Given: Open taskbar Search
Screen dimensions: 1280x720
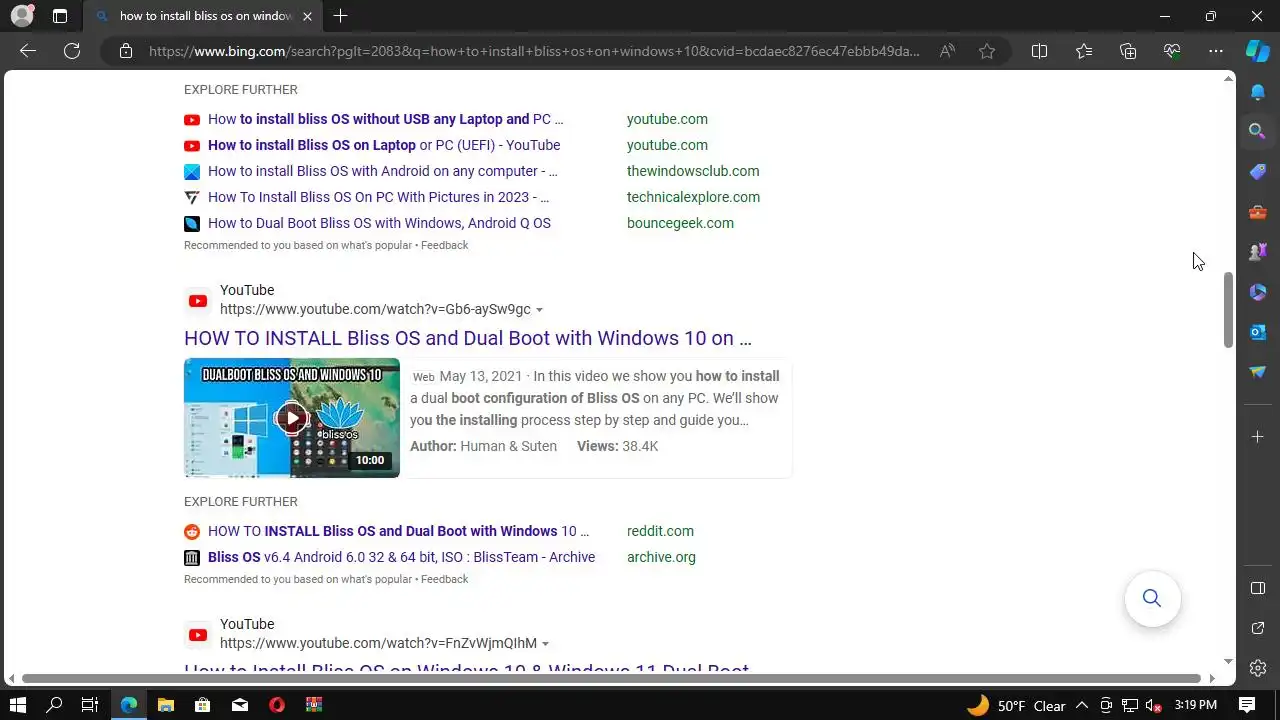Looking at the screenshot, I should 54,705.
